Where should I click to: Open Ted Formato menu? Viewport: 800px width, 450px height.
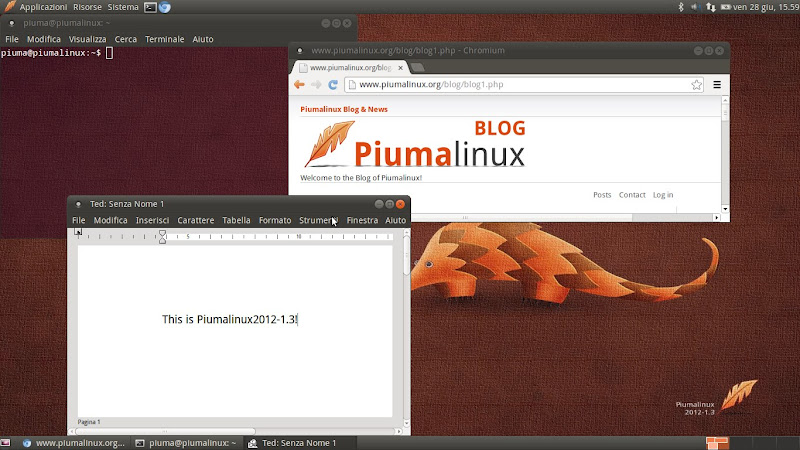(x=275, y=220)
